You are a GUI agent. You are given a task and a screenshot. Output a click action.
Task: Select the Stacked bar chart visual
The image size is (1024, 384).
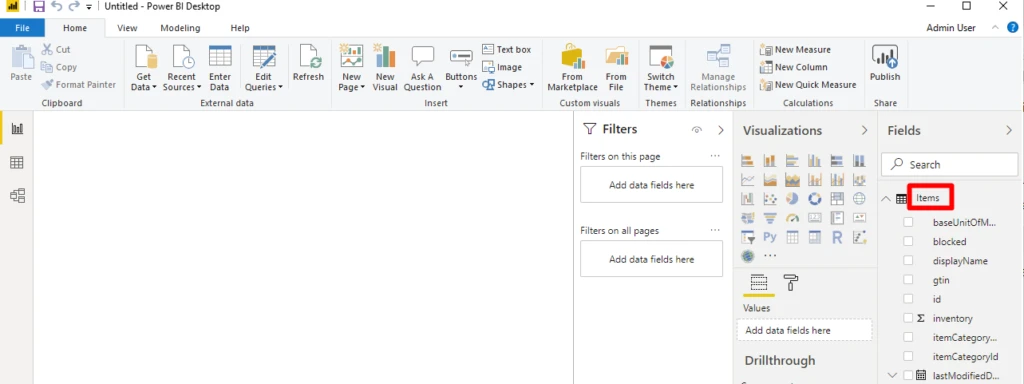point(748,160)
